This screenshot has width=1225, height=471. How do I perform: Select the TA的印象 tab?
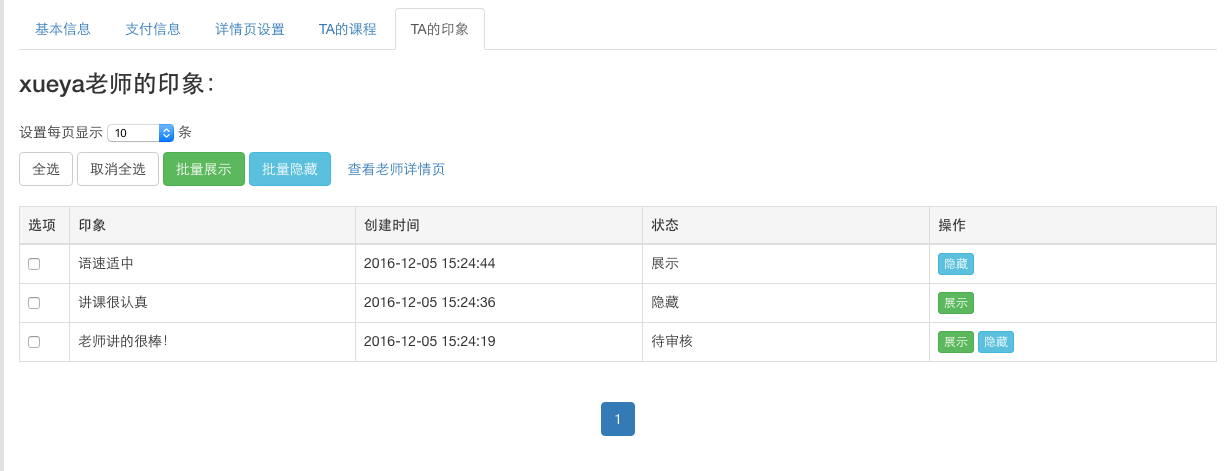pos(440,29)
